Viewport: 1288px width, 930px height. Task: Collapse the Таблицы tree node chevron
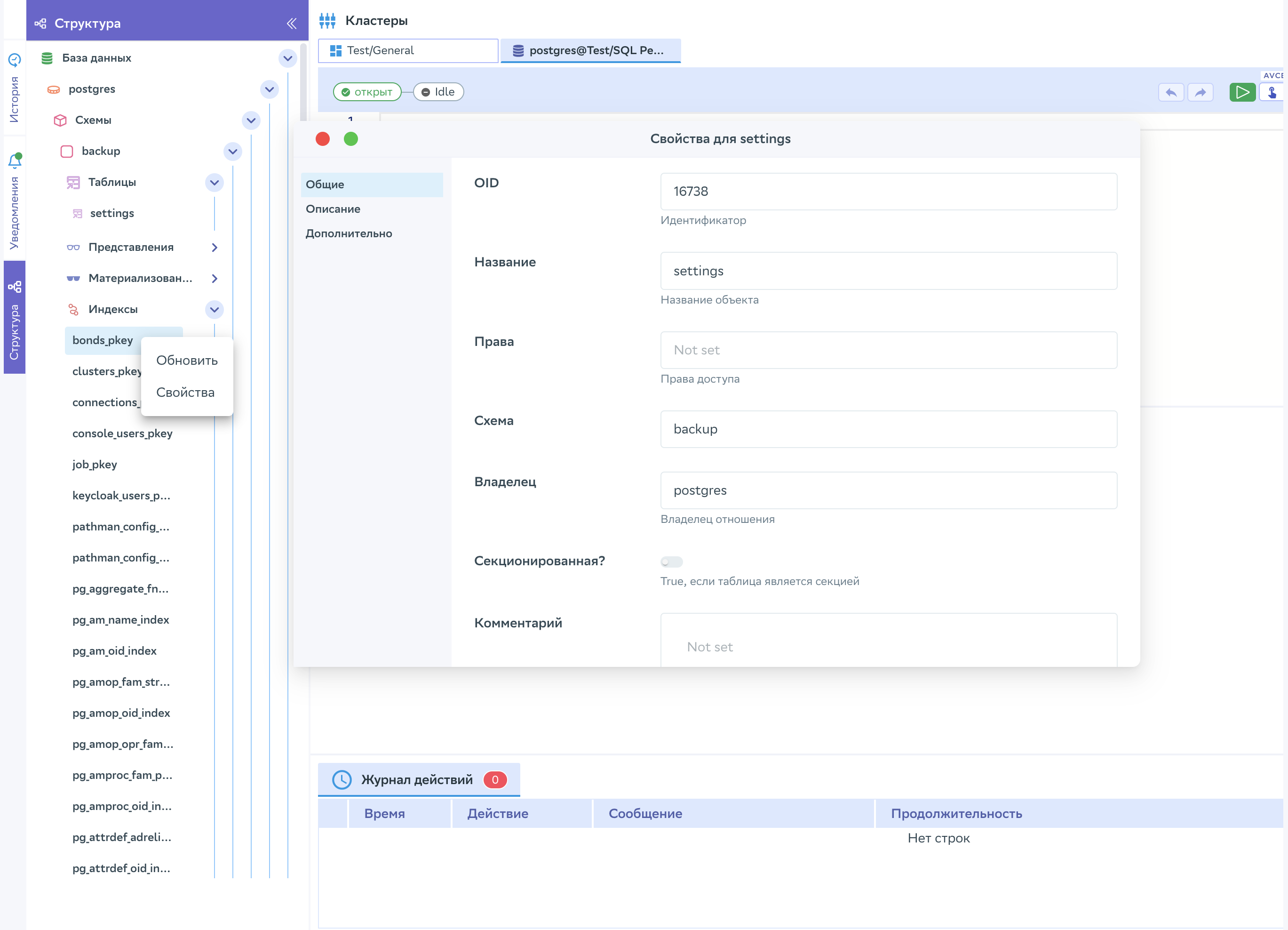pos(214,182)
